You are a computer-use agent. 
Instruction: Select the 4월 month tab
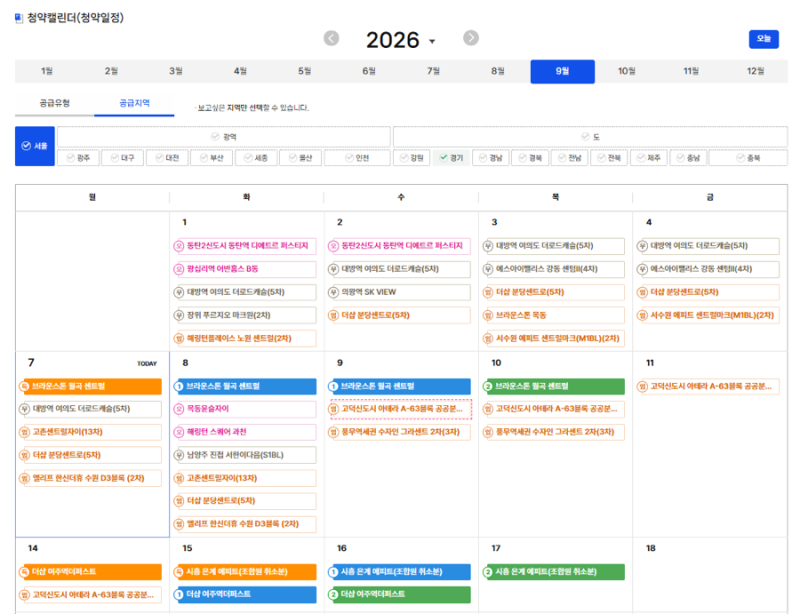tap(240, 71)
